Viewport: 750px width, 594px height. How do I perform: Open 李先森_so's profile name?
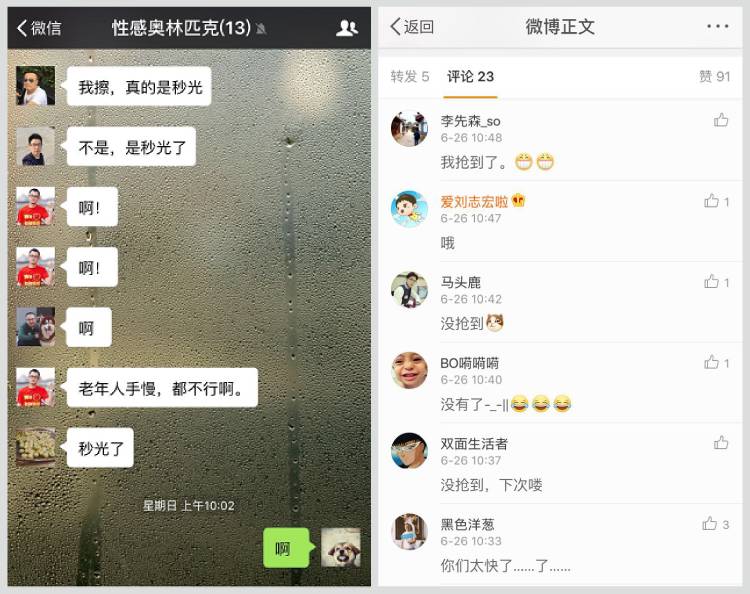[x=470, y=121]
